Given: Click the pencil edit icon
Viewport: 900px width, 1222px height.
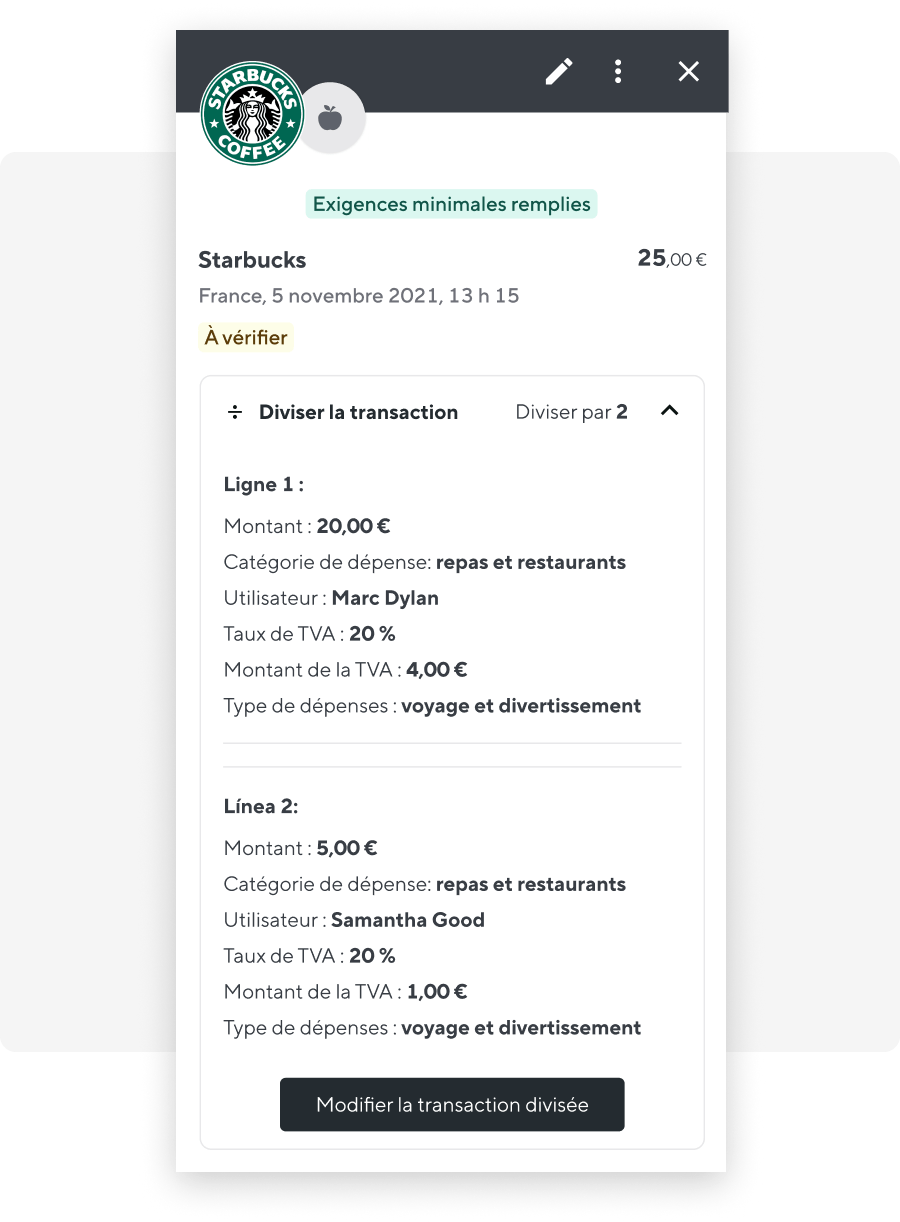Looking at the screenshot, I should tap(559, 71).
